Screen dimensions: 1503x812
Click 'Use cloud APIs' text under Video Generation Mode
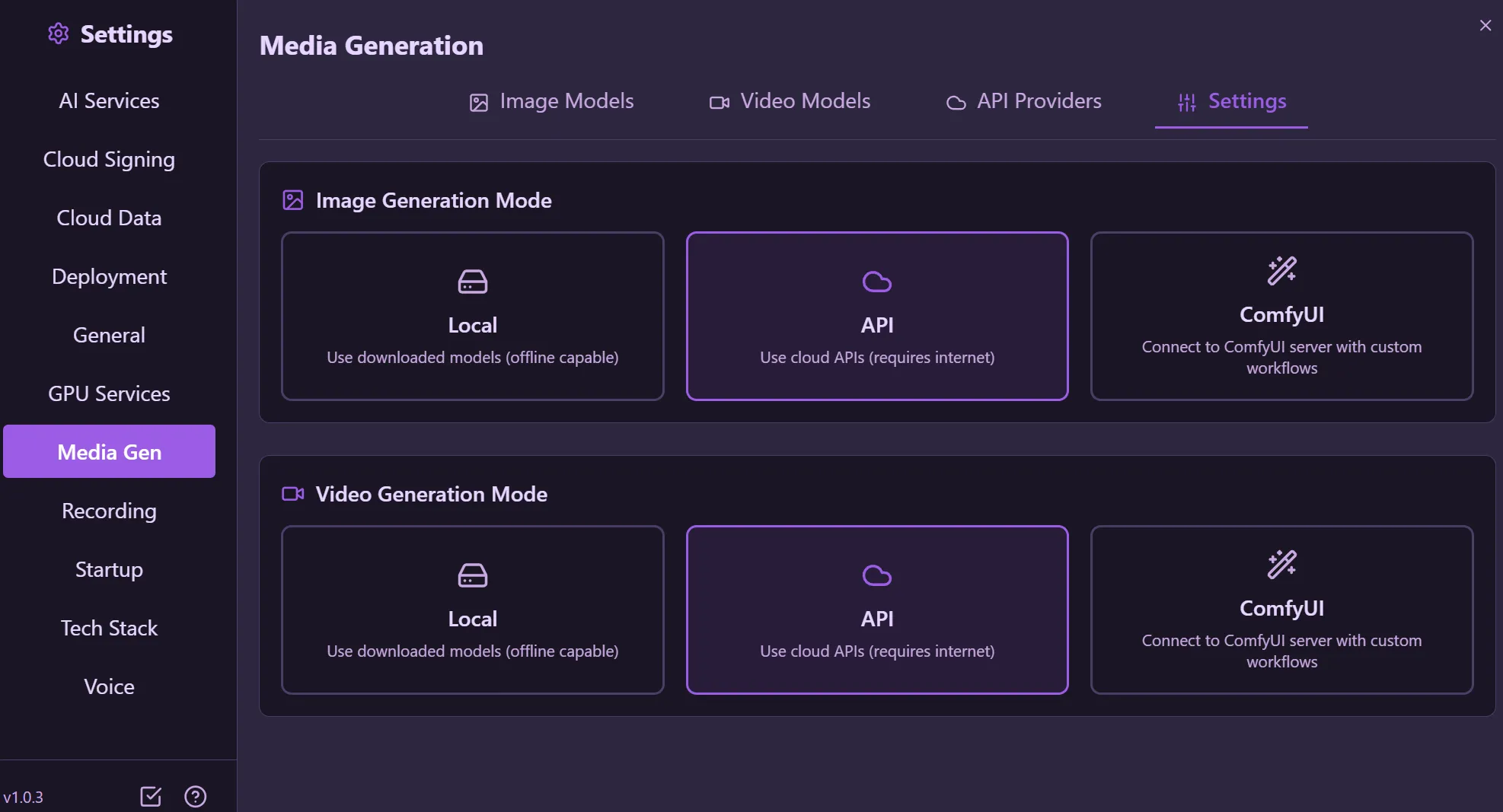tap(877, 651)
